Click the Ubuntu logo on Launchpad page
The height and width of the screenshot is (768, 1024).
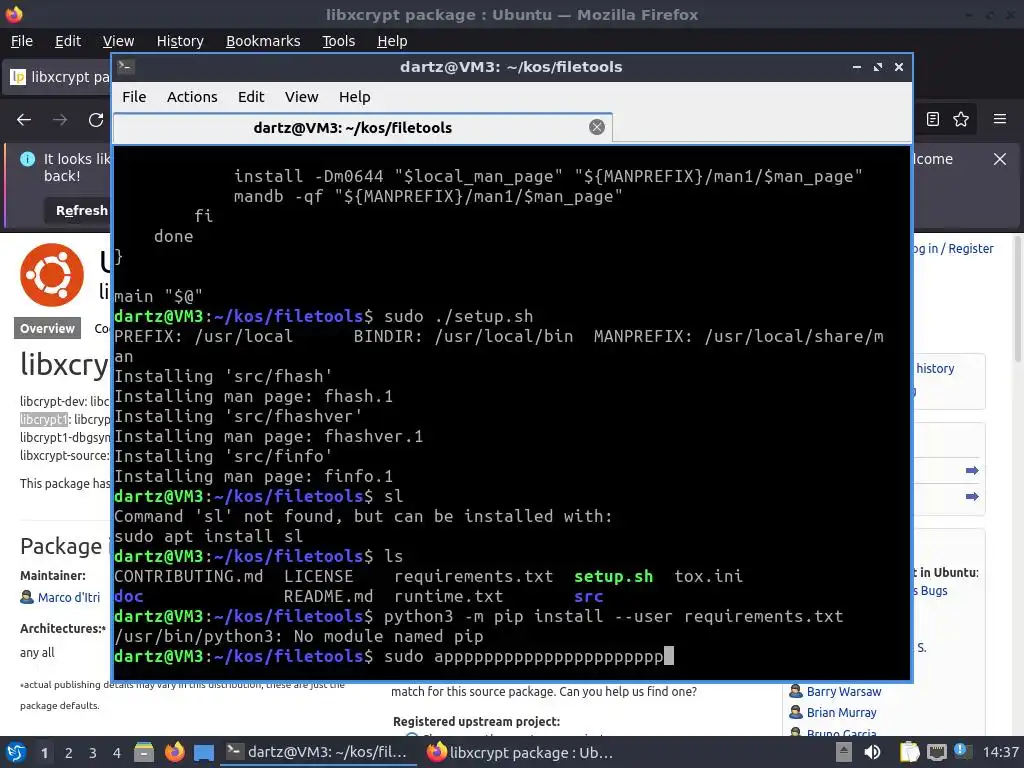pos(52,275)
